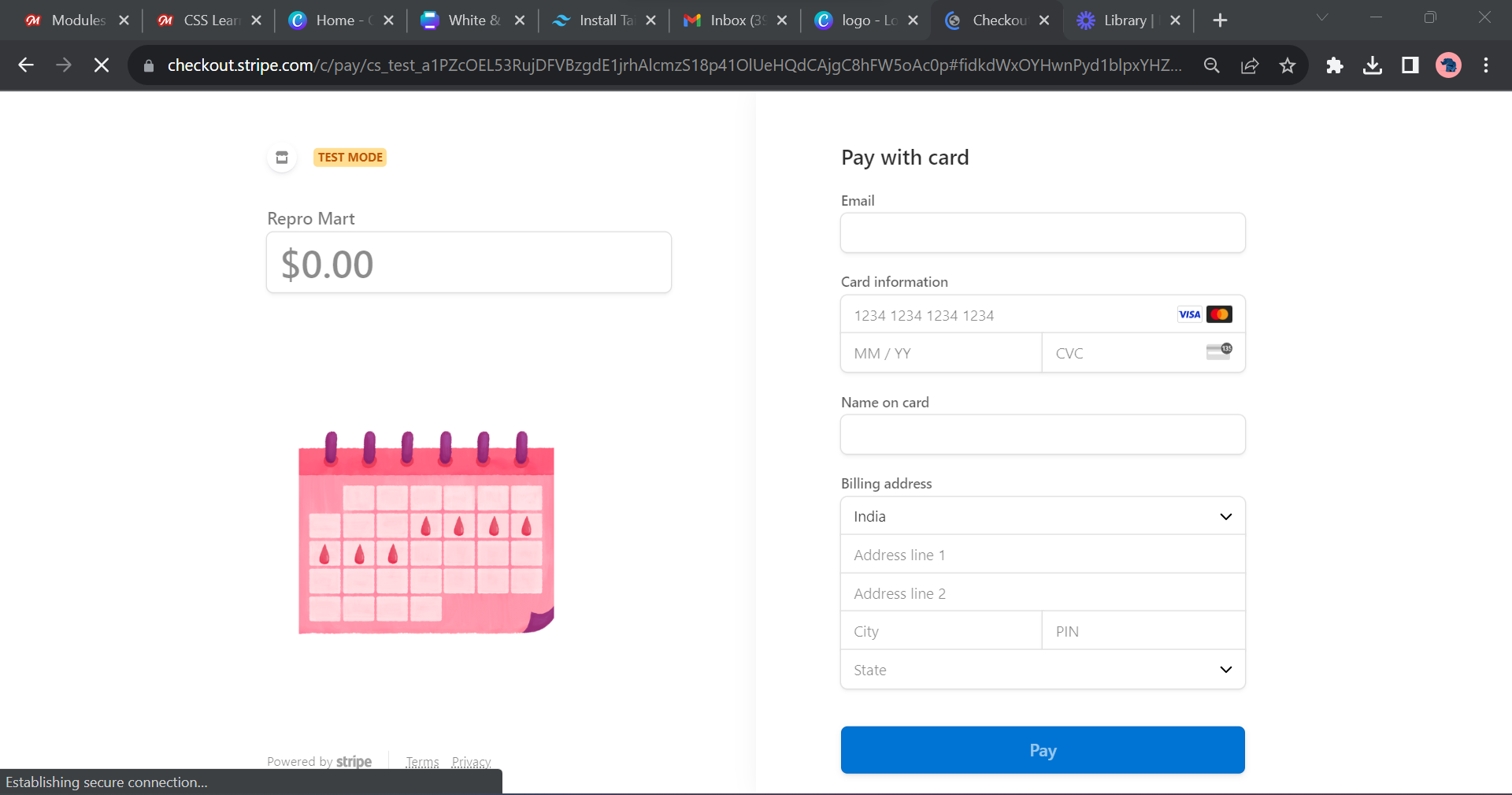Close the Modules tab
1512x795 pixels.
click(124, 20)
